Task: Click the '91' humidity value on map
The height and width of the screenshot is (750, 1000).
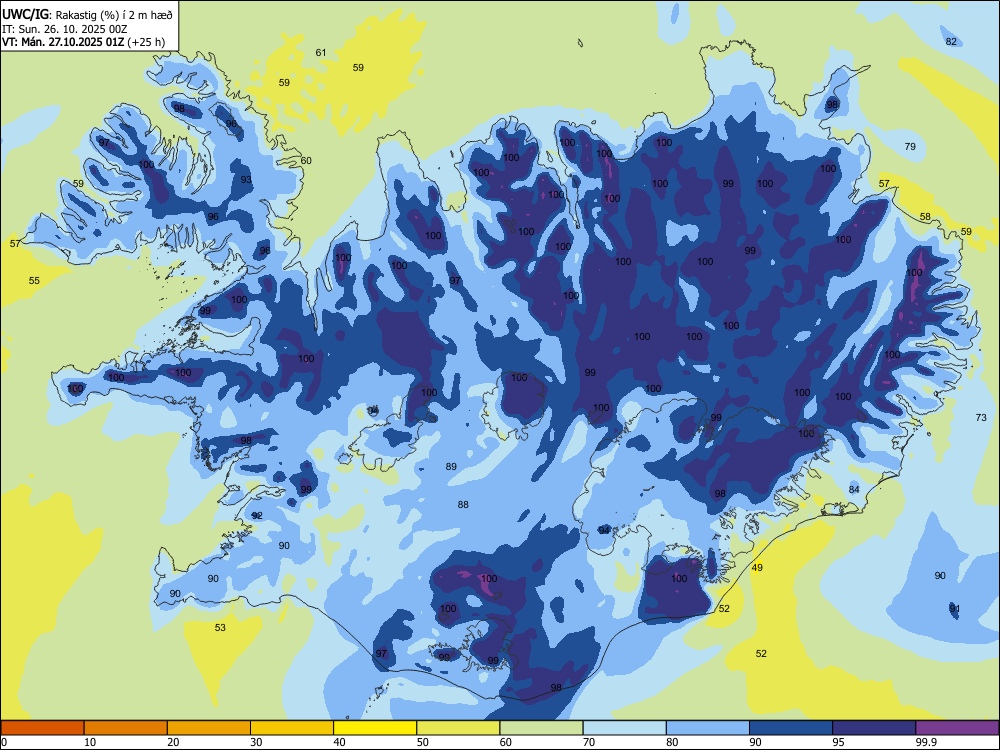Action: point(954,608)
